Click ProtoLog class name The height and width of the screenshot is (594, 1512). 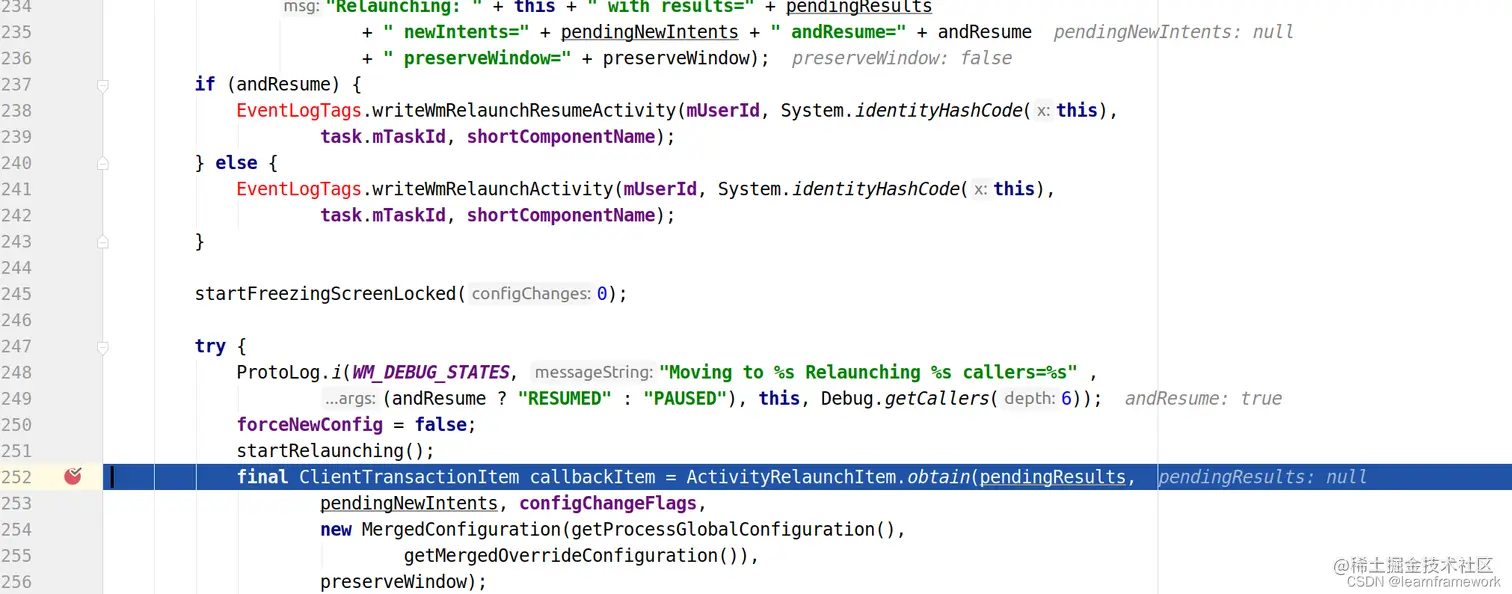[x=279, y=372]
